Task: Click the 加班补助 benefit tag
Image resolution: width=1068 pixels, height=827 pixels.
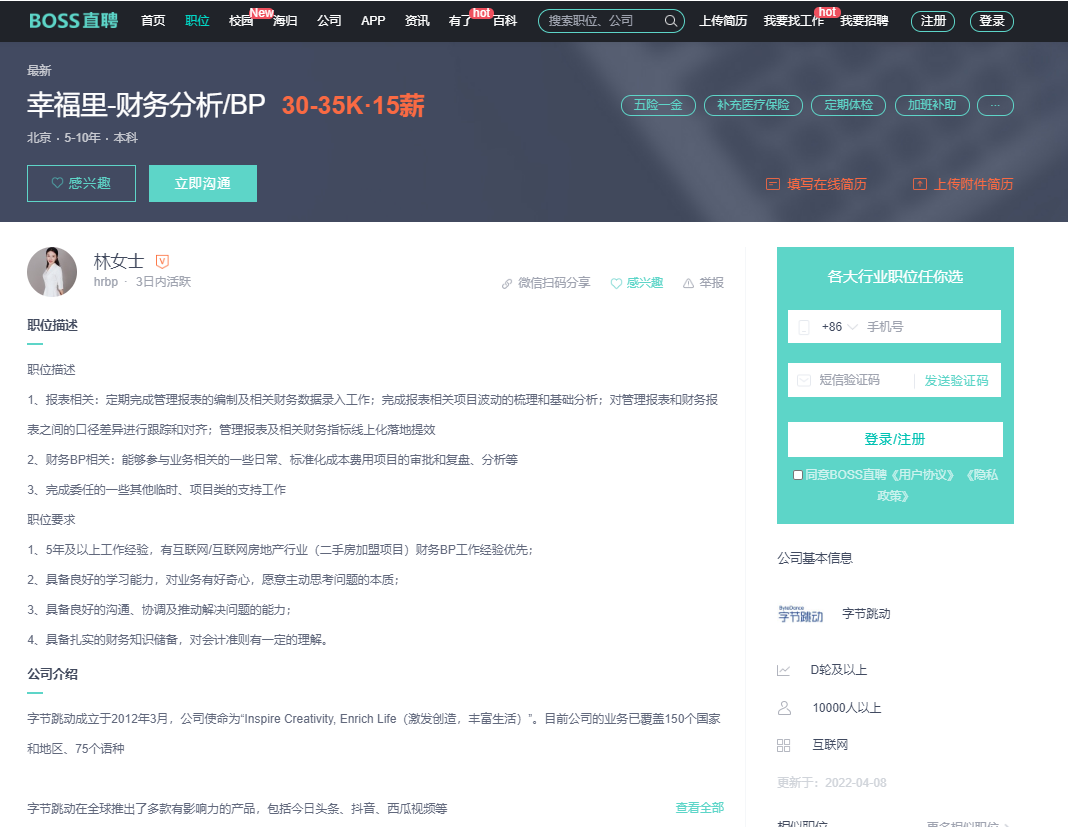Action: point(932,106)
